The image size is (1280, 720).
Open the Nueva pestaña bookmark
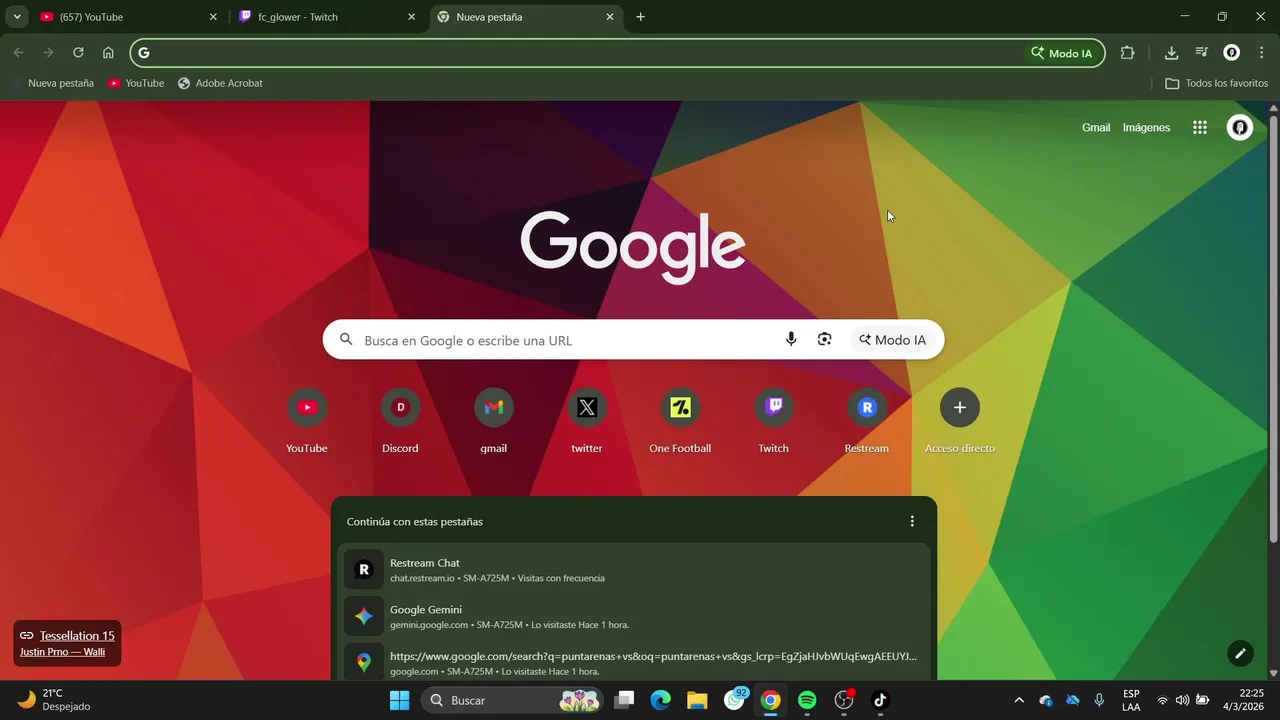pyautogui.click(x=52, y=83)
